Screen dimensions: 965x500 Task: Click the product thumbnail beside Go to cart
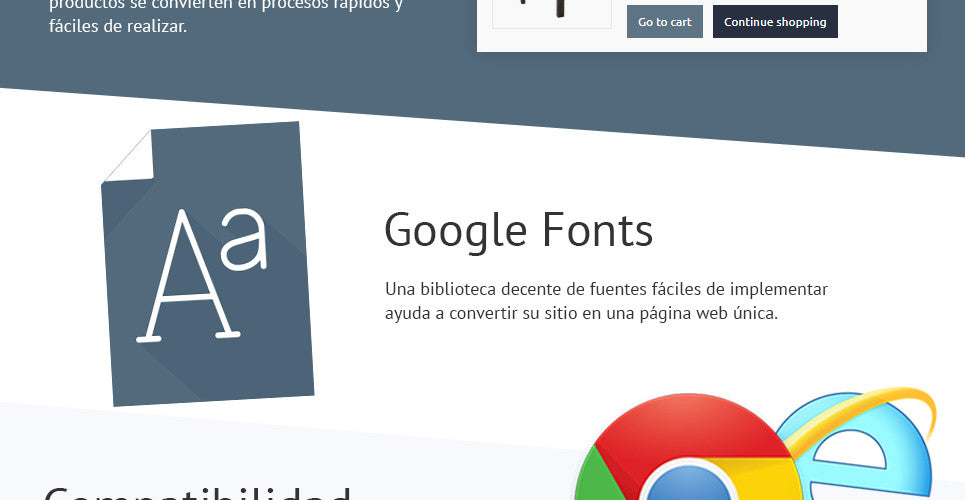(551, 14)
